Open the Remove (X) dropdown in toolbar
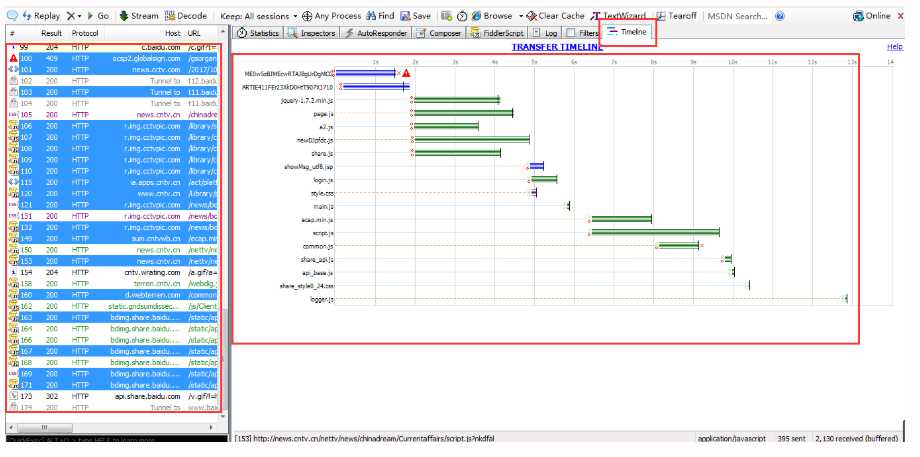The width and height of the screenshot is (920, 457). pyautogui.click(x=73, y=16)
